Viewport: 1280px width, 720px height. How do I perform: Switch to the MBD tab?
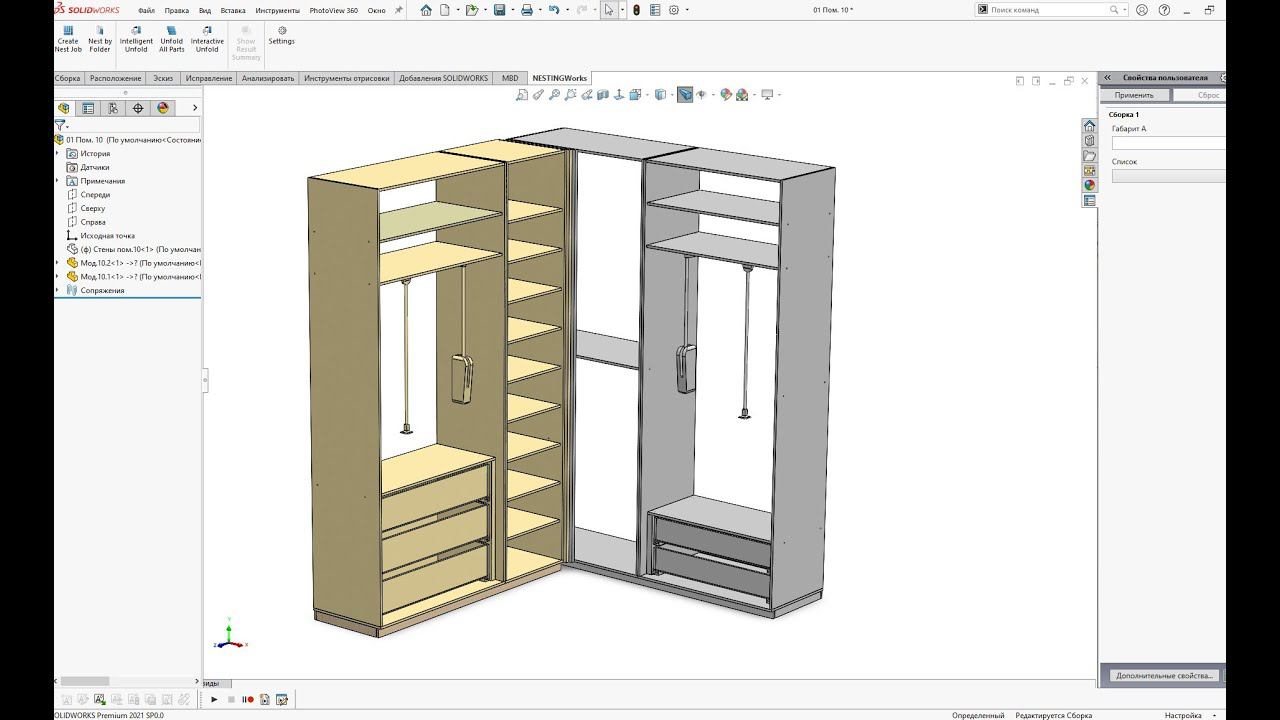coord(510,78)
